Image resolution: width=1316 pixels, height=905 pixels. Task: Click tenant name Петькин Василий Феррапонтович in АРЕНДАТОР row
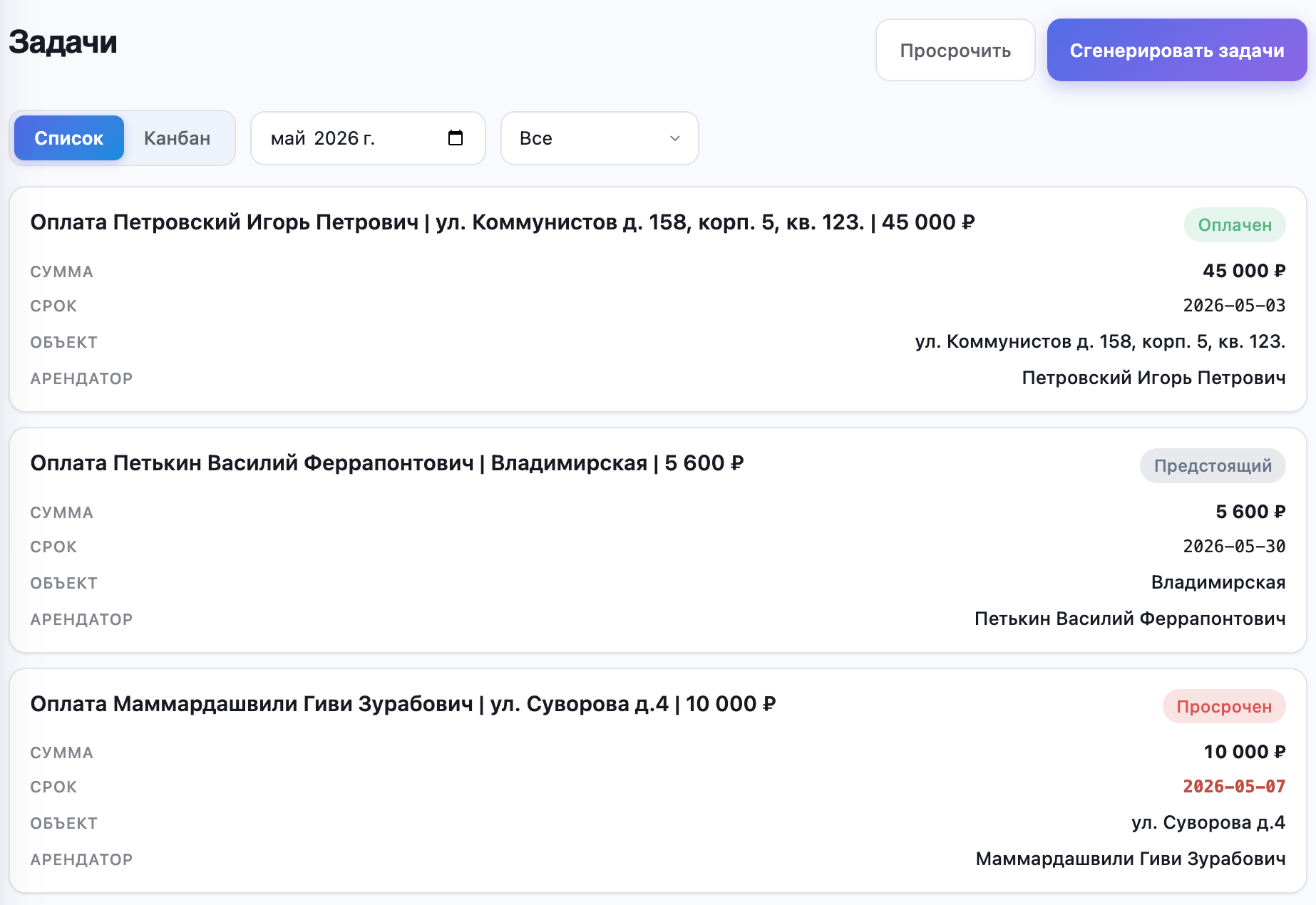(x=1130, y=619)
